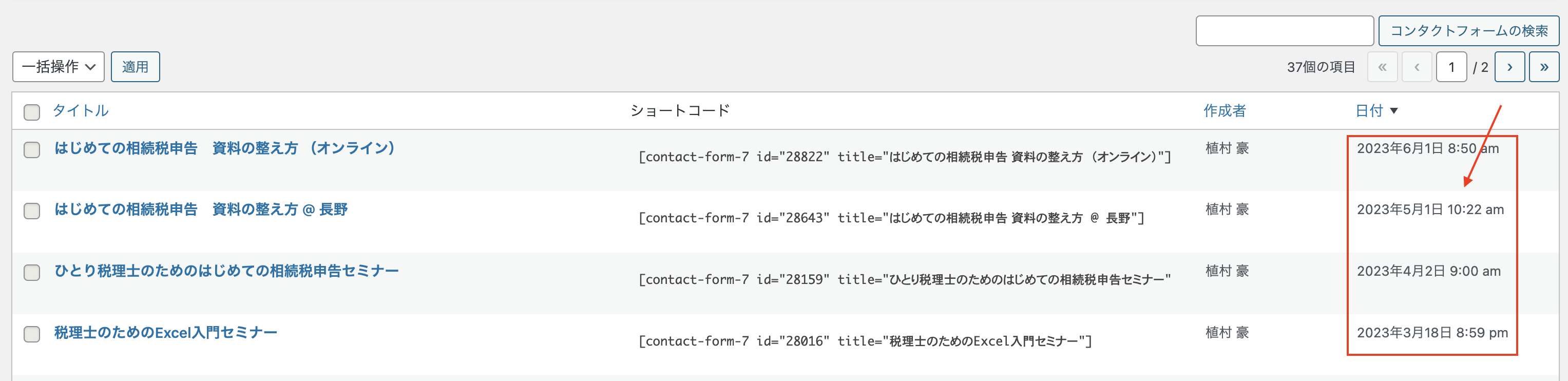Click the 日付 sort direction triangle

1394,111
